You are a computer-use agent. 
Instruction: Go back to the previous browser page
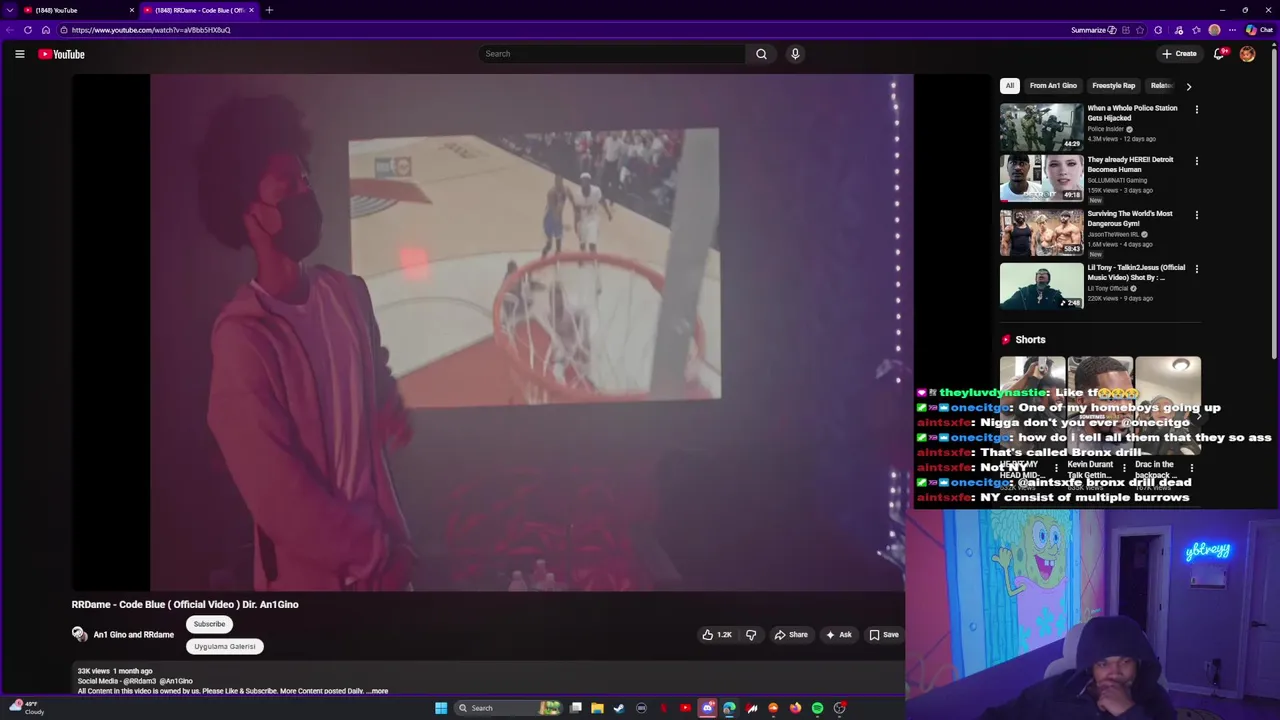click(x=10, y=30)
